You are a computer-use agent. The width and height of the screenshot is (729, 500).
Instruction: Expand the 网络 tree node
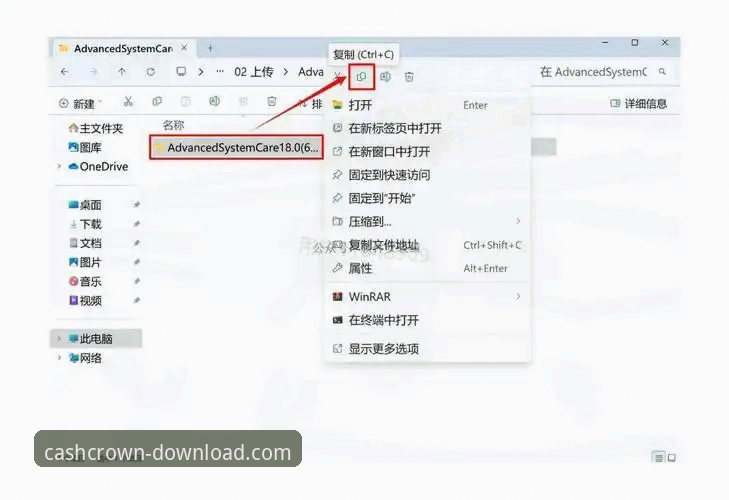click(59, 358)
